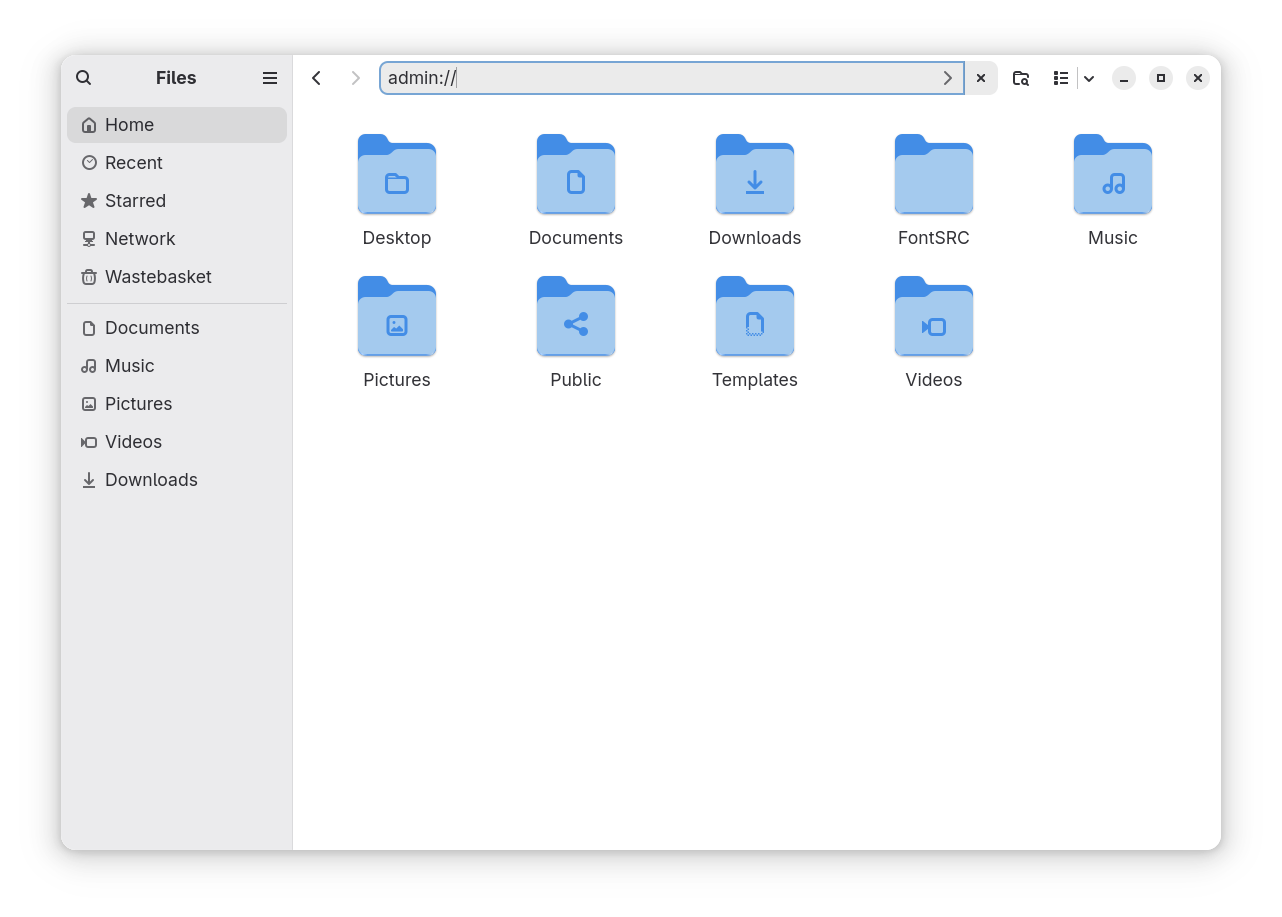Open Network from the sidebar
The width and height of the screenshot is (1282, 917).
click(140, 239)
